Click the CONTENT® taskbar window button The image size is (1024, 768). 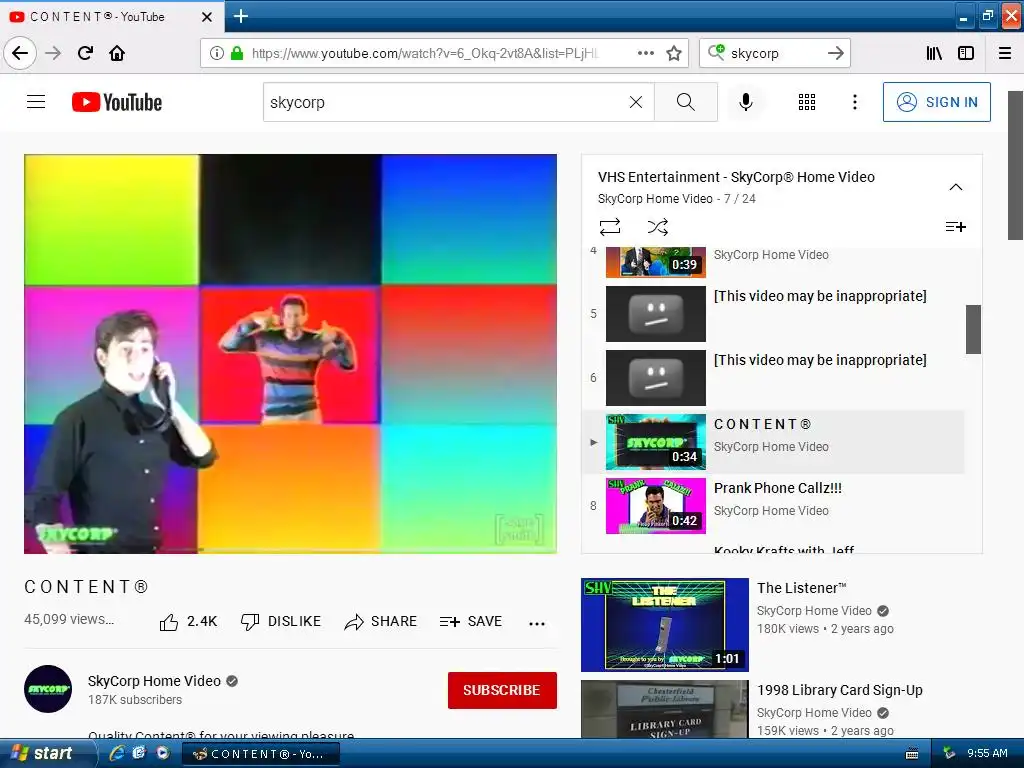pyautogui.click(x=261, y=754)
